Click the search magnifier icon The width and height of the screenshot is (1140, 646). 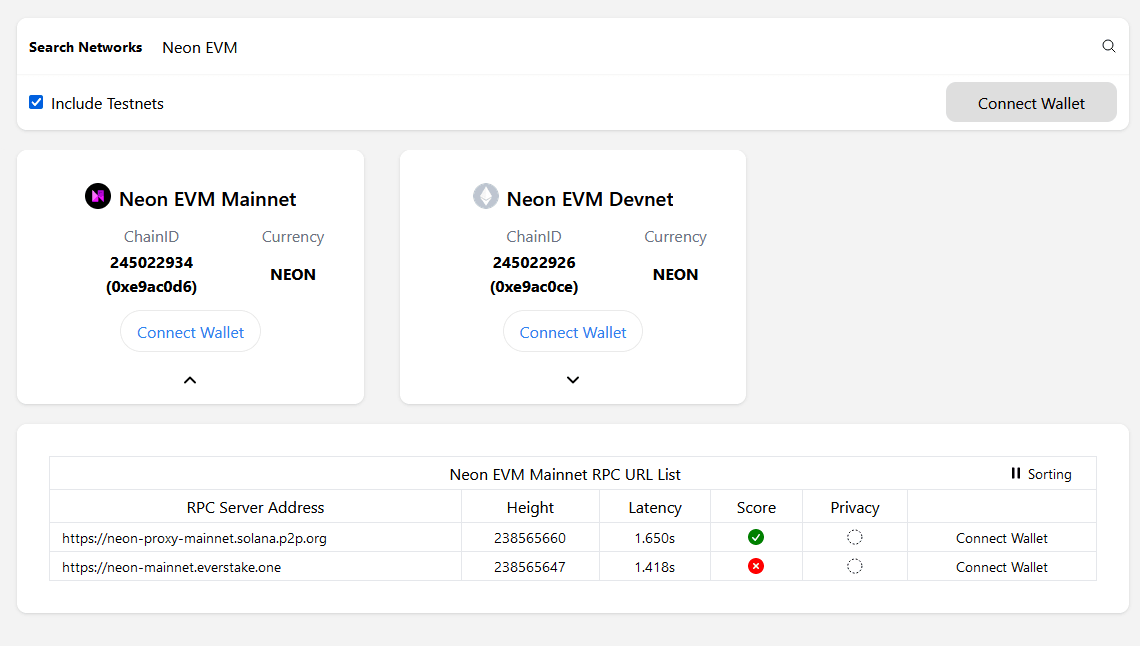pyautogui.click(x=1108, y=47)
